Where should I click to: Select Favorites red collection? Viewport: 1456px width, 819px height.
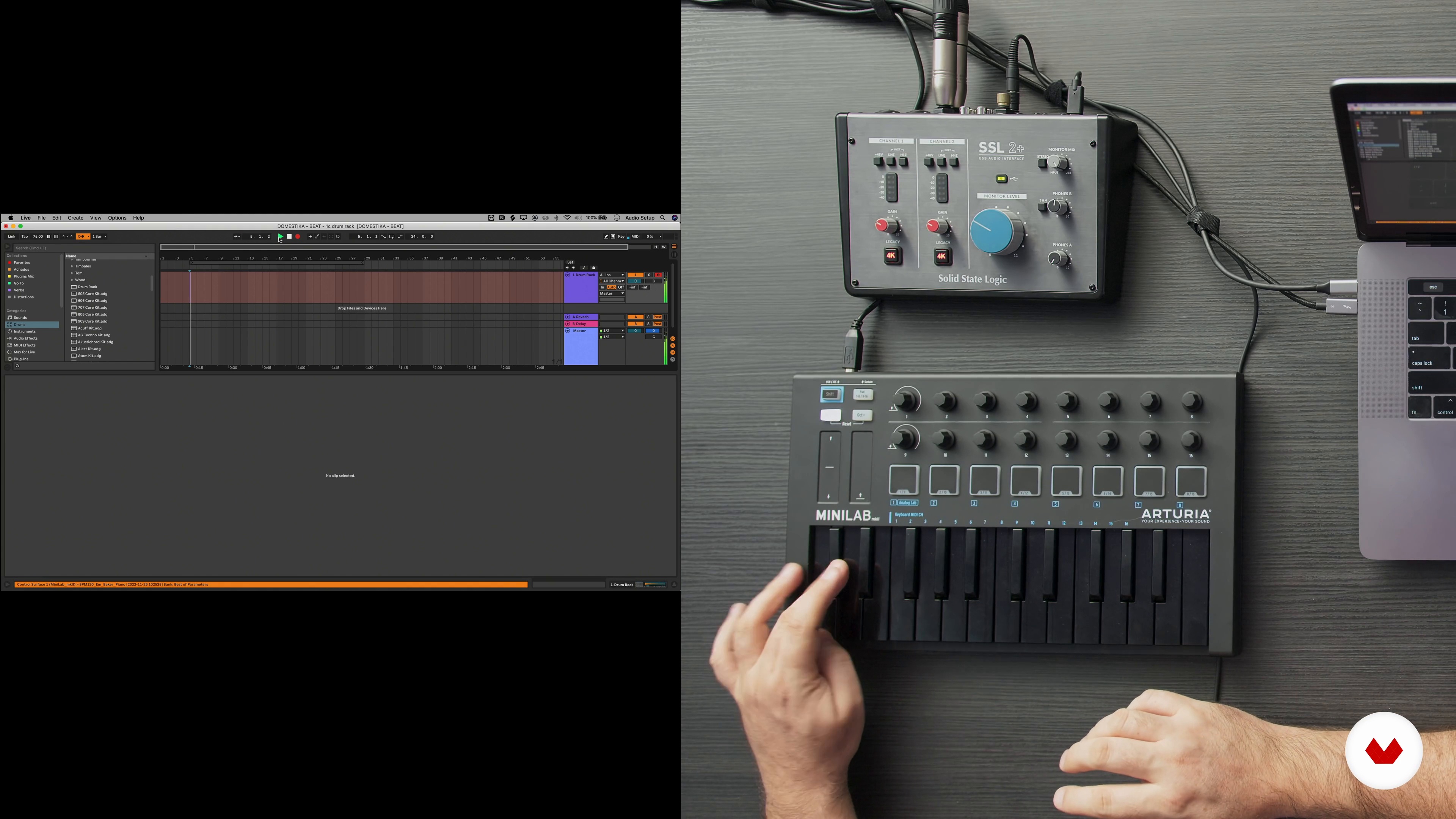22,263
